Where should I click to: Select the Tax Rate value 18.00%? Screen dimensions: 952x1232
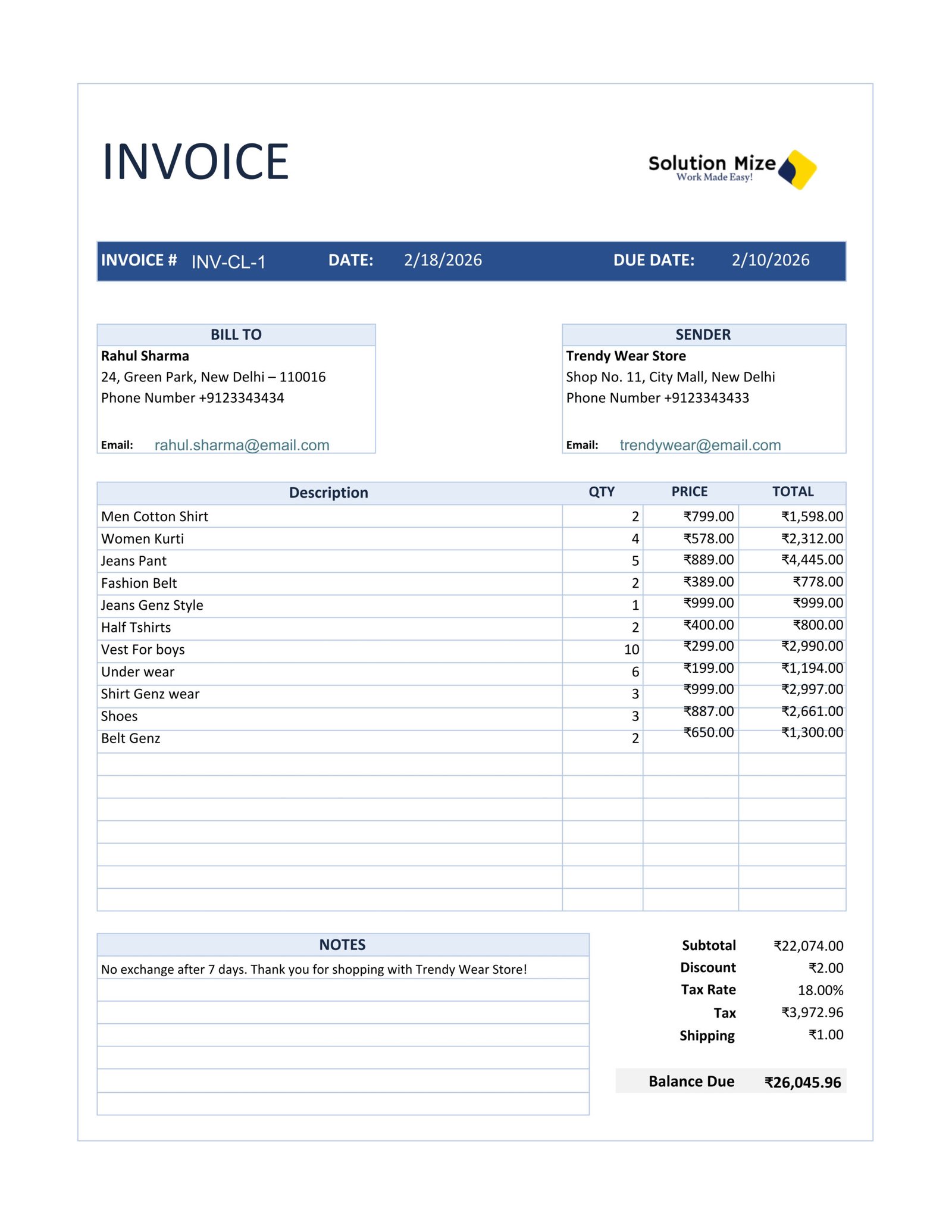[820, 990]
